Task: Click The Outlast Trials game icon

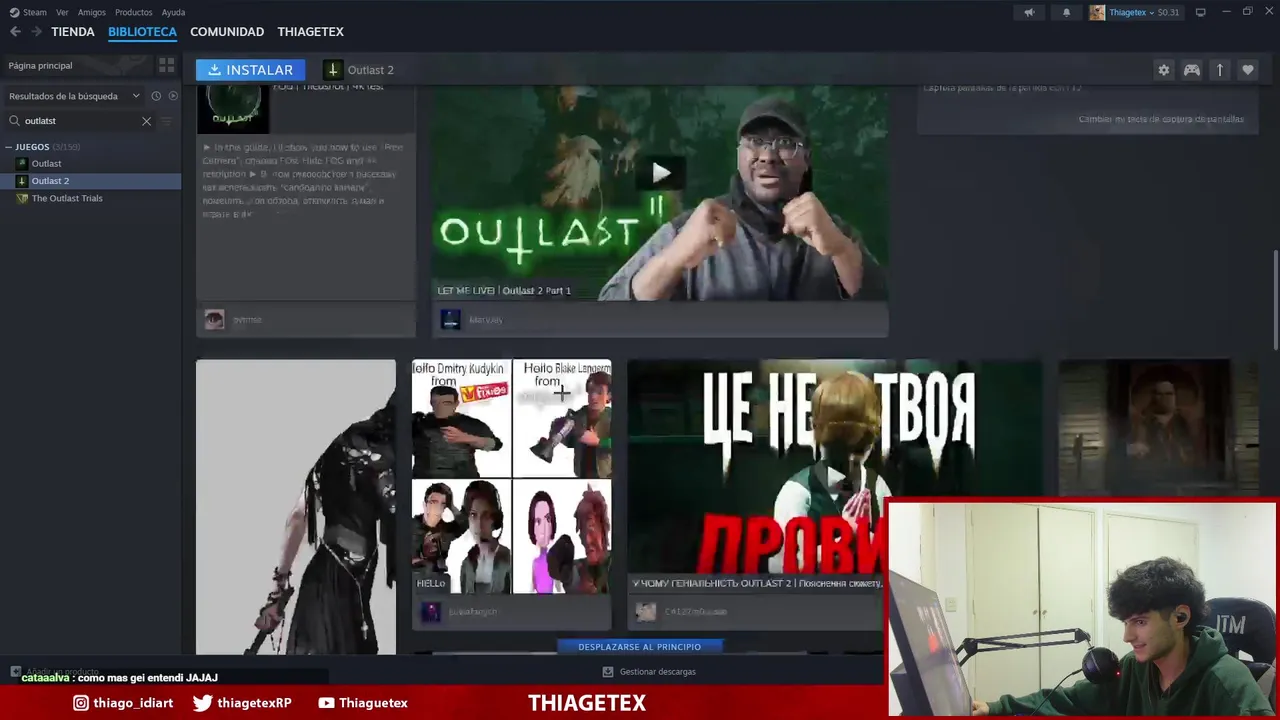Action: click(x=22, y=198)
